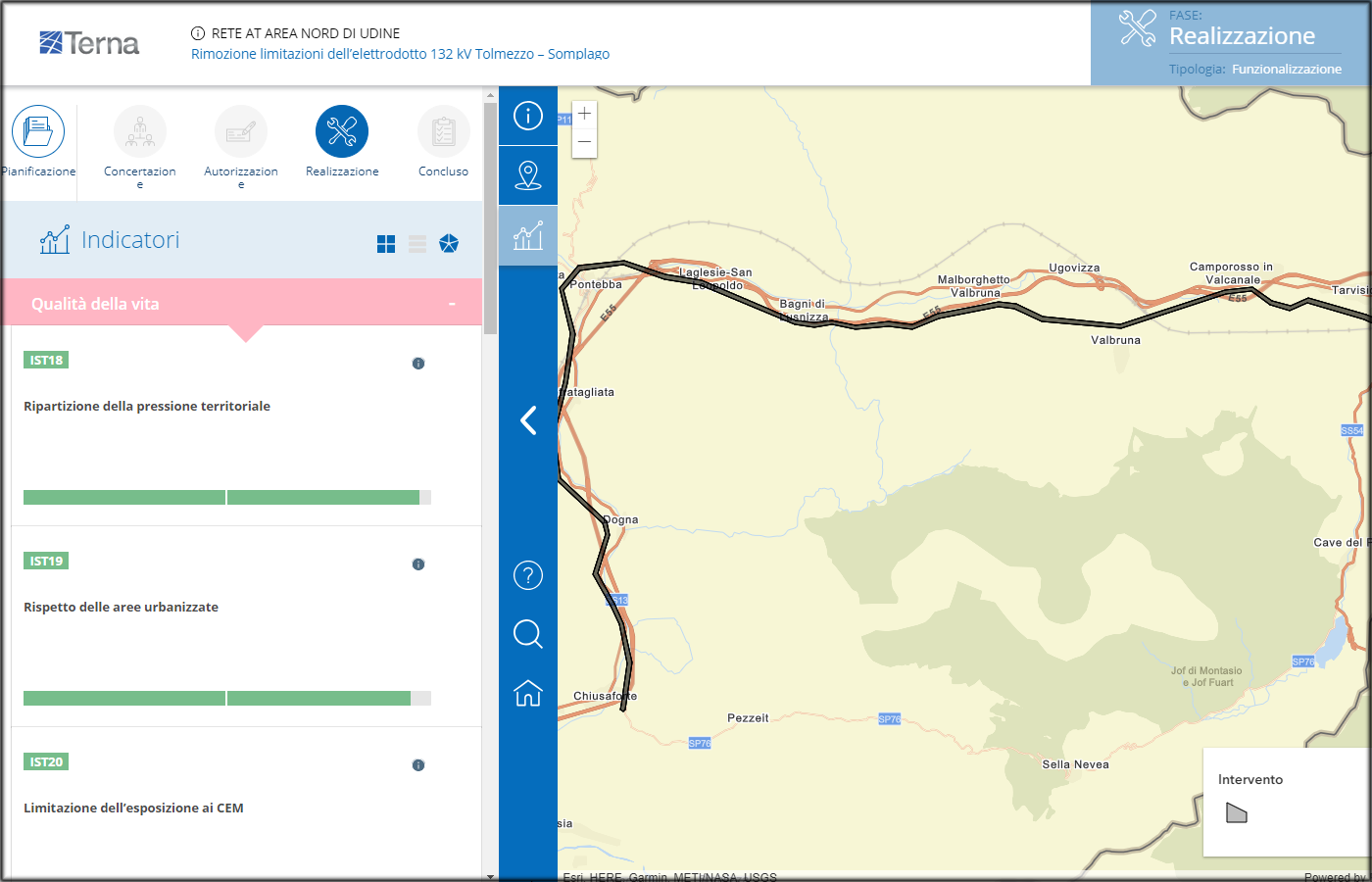Image resolution: width=1372 pixels, height=882 pixels.
Task: Select the Concluso clipboard icon
Action: tap(444, 131)
